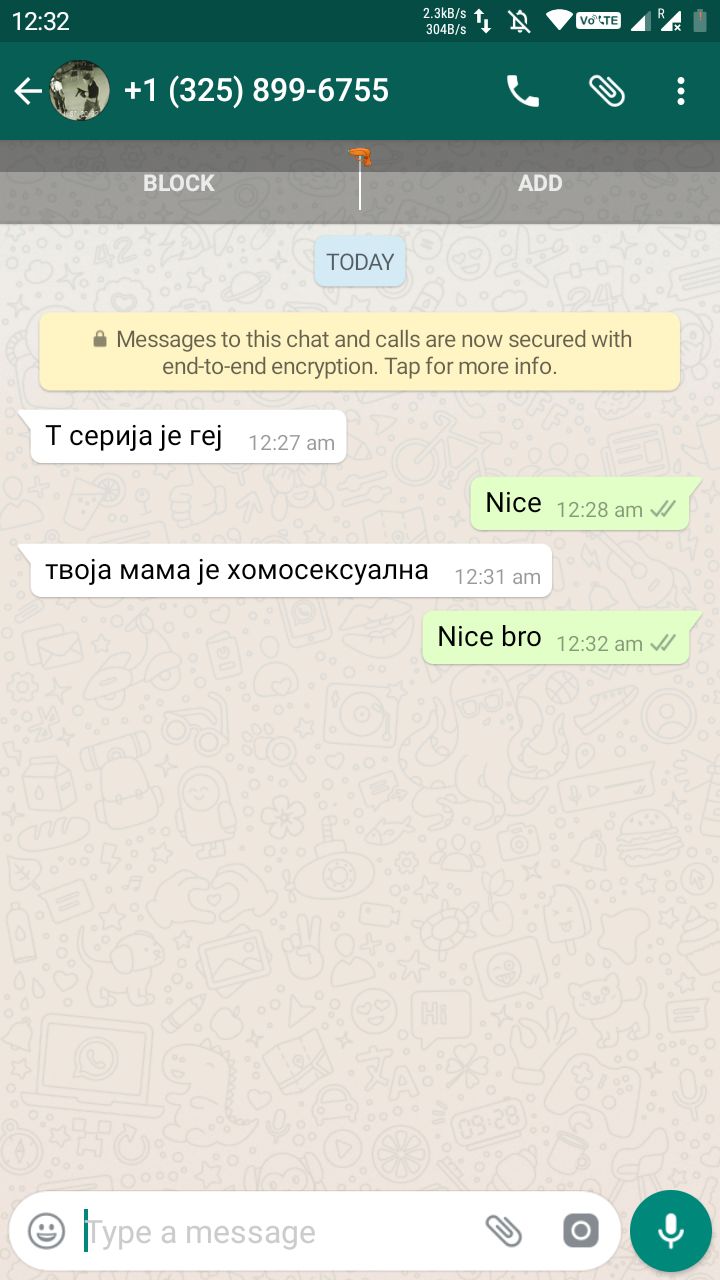Open camera from message box

coord(580,1231)
